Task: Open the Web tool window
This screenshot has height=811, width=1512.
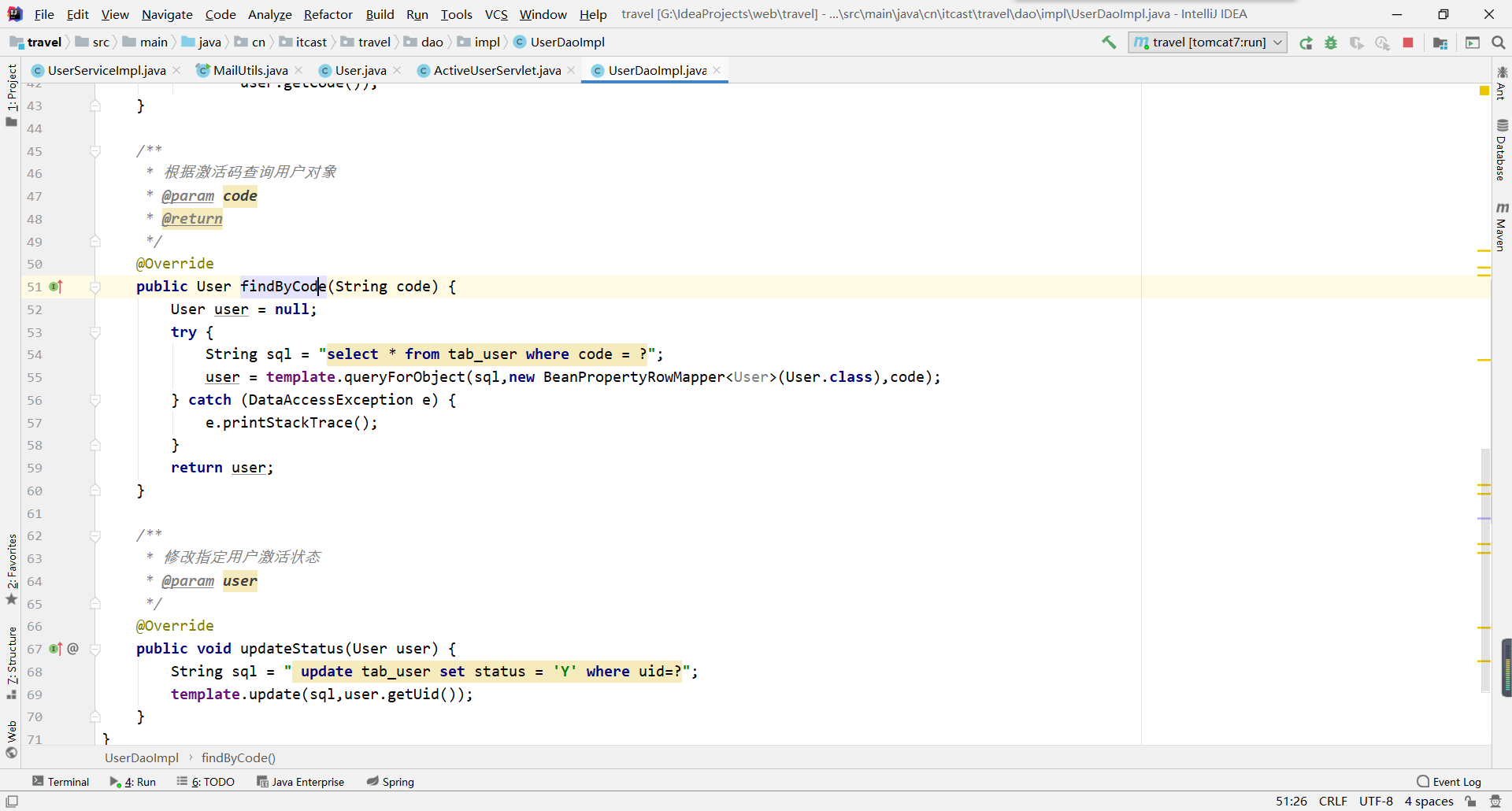Action: (x=11, y=739)
